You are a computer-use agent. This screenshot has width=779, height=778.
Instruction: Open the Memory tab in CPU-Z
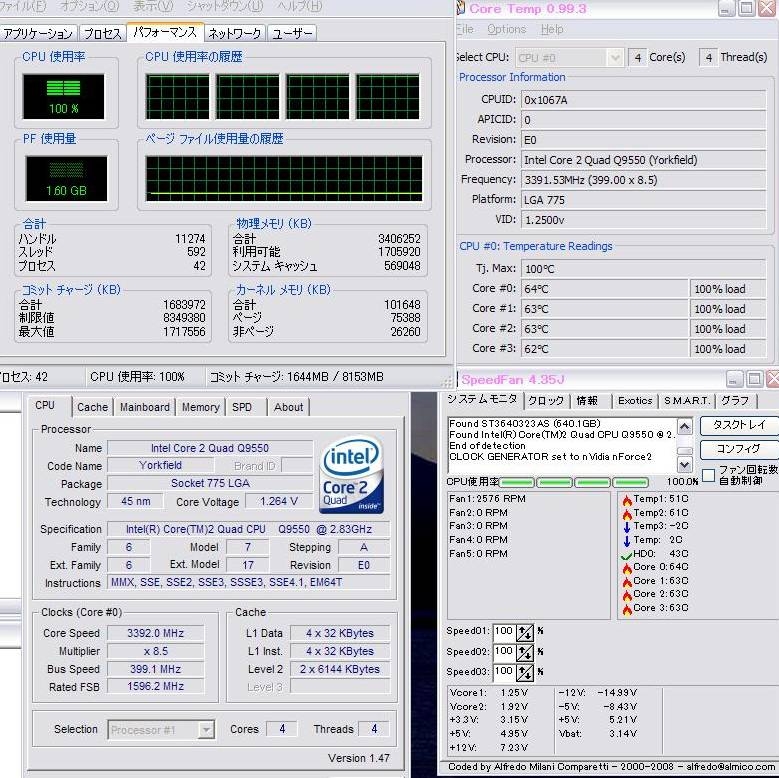click(201, 407)
